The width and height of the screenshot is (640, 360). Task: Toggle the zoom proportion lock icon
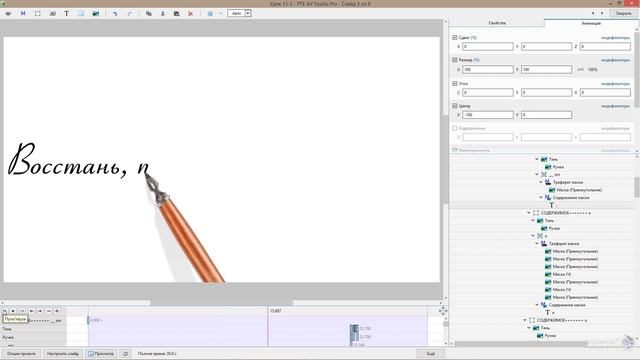580,70
